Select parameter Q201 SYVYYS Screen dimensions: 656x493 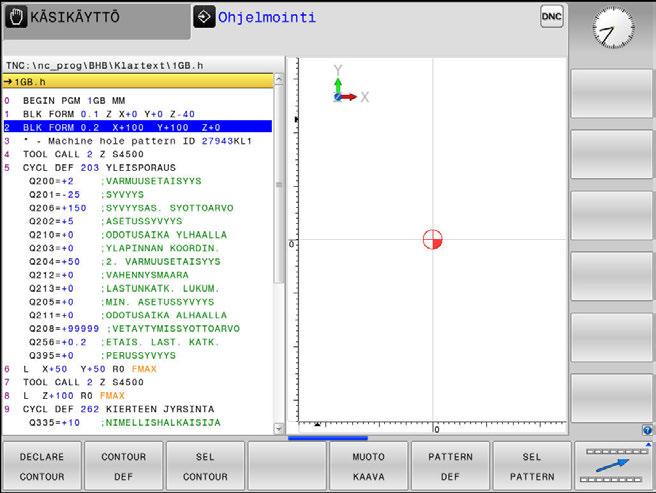click(x=138, y=194)
